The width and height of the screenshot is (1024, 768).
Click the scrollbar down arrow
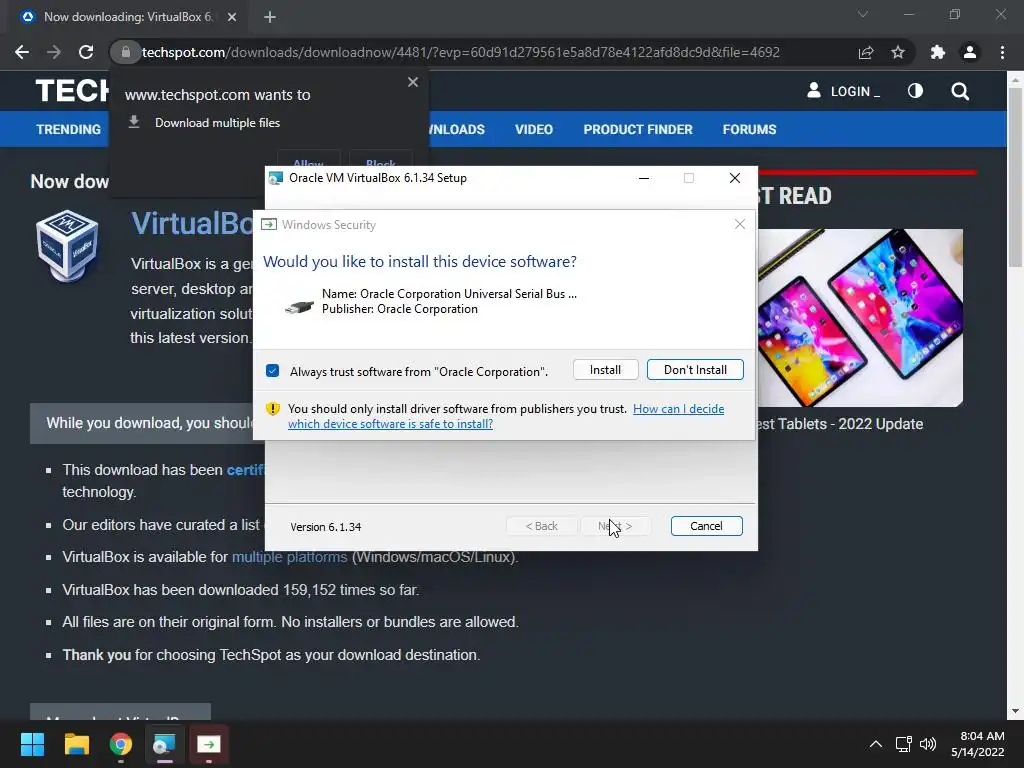coord(1015,711)
